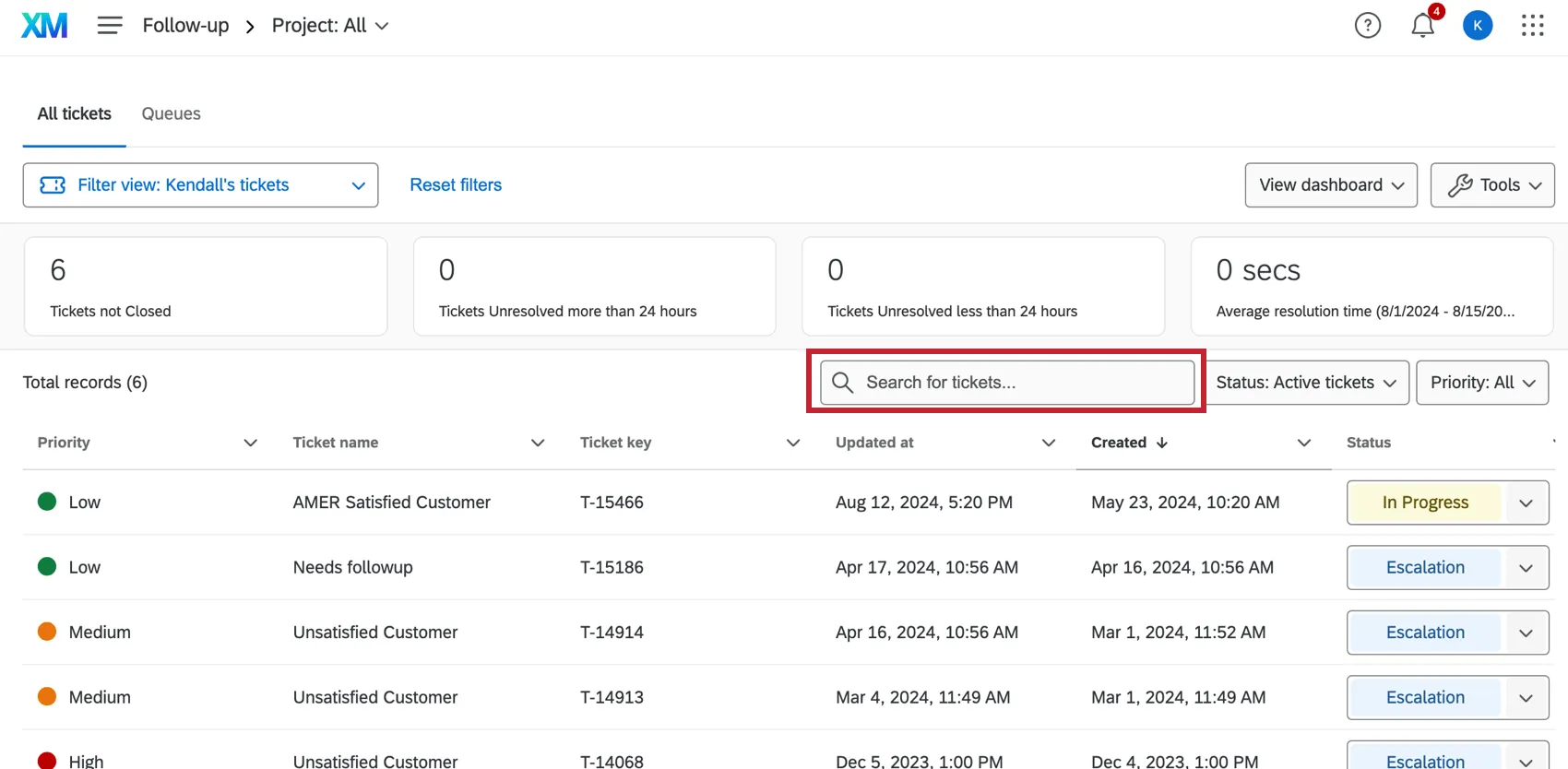Open the help question mark icon
This screenshot has height=769, width=1568.
(1367, 26)
